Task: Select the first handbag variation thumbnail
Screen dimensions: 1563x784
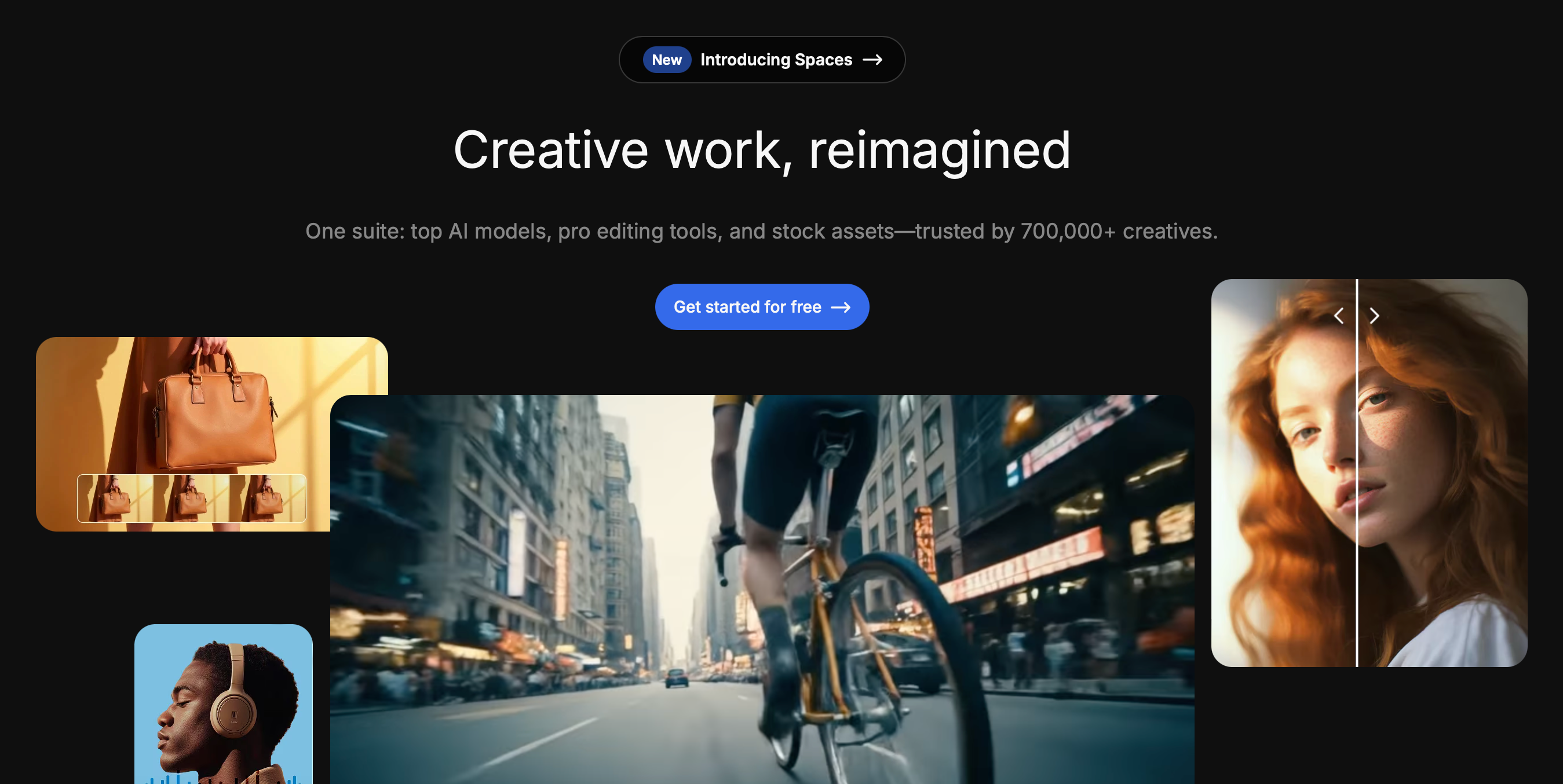Action: 115,499
